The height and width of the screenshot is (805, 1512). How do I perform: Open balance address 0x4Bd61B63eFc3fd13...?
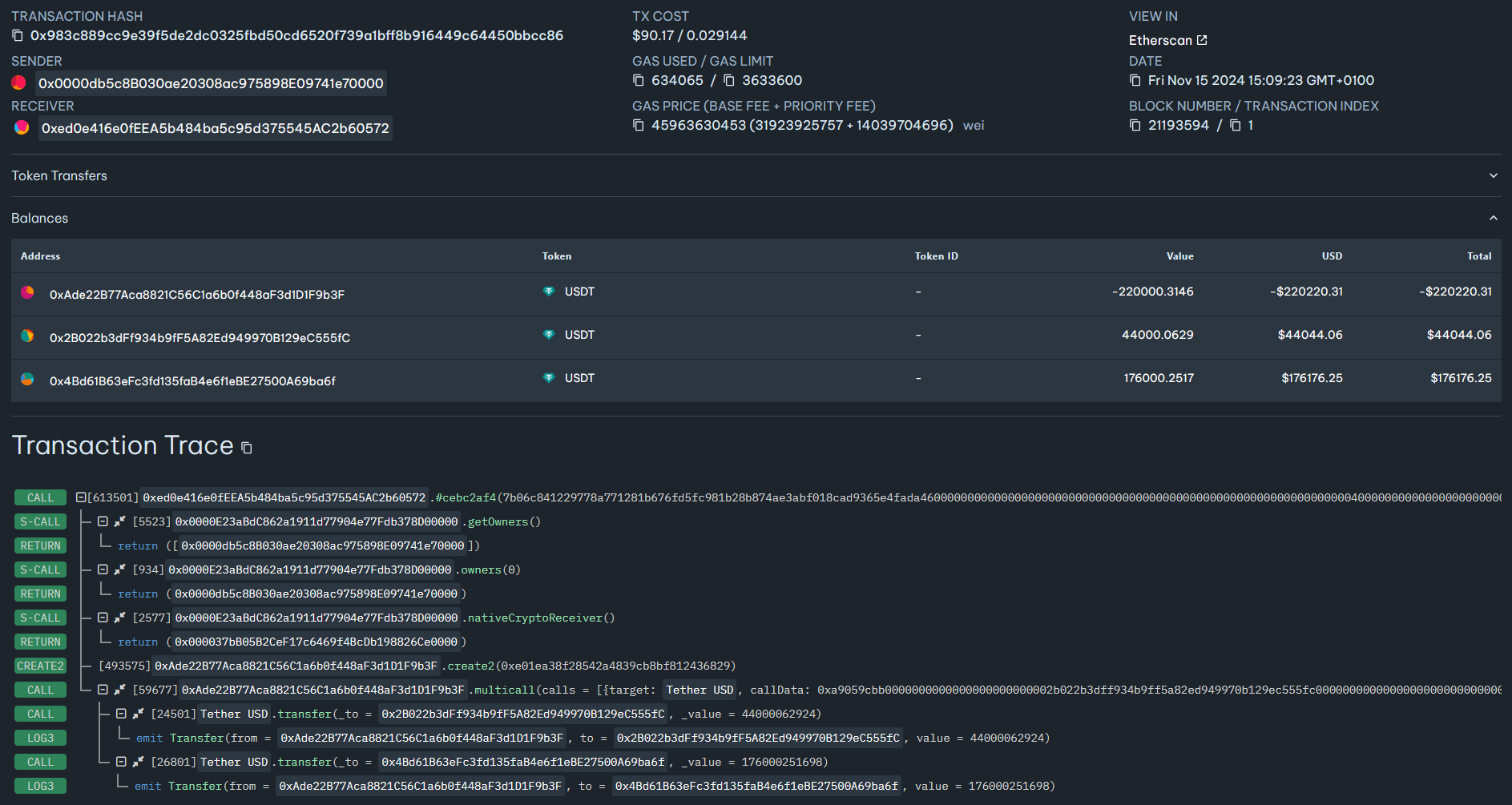[192, 380]
